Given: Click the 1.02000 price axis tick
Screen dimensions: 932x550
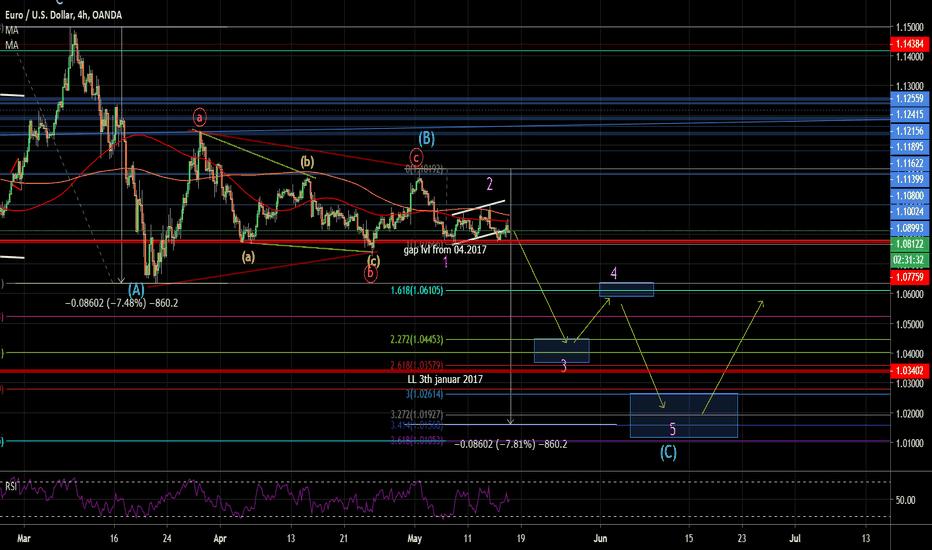Looking at the screenshot, I should (909, 414).
